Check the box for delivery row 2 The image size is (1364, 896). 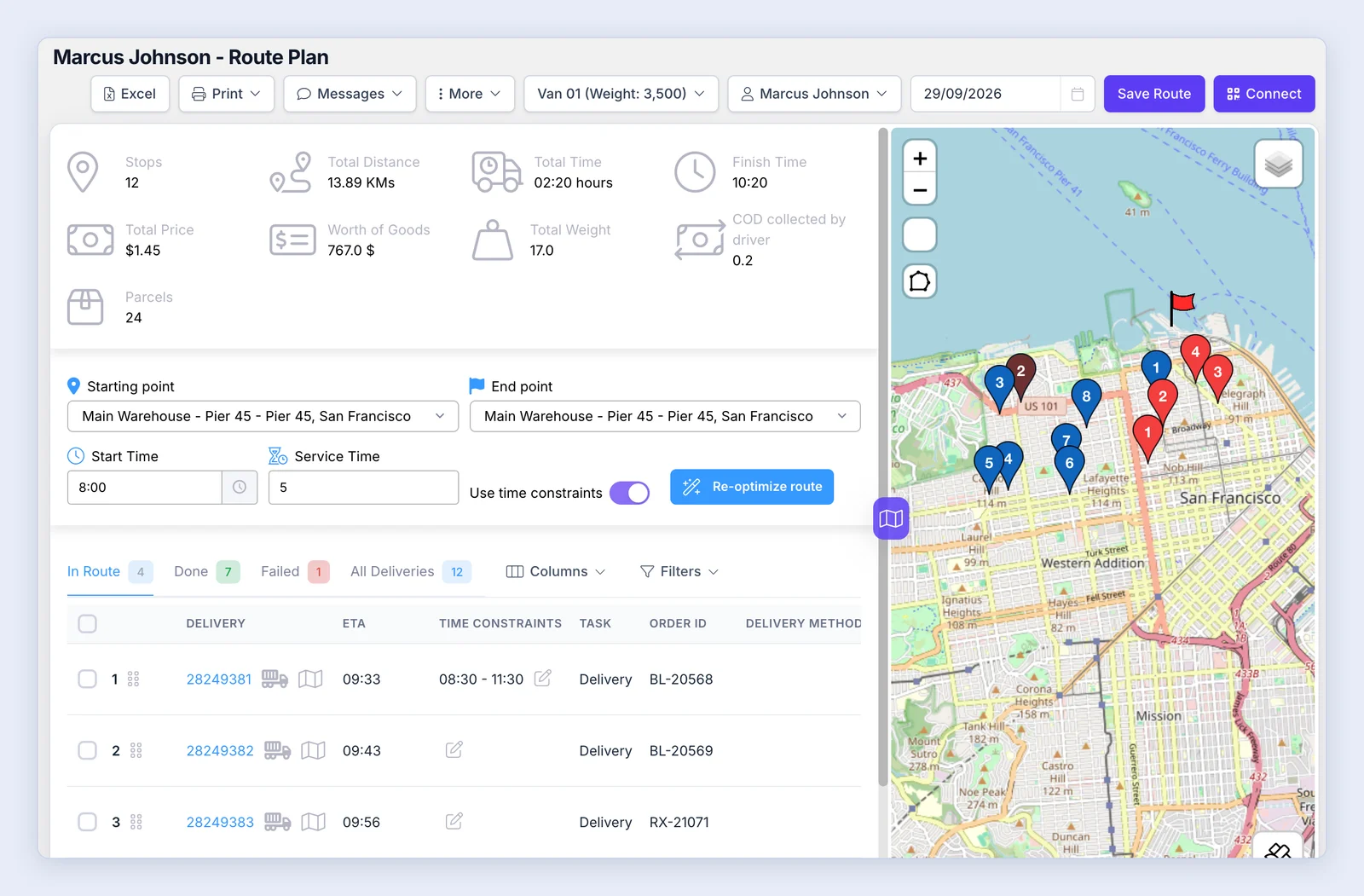(87, 750)
